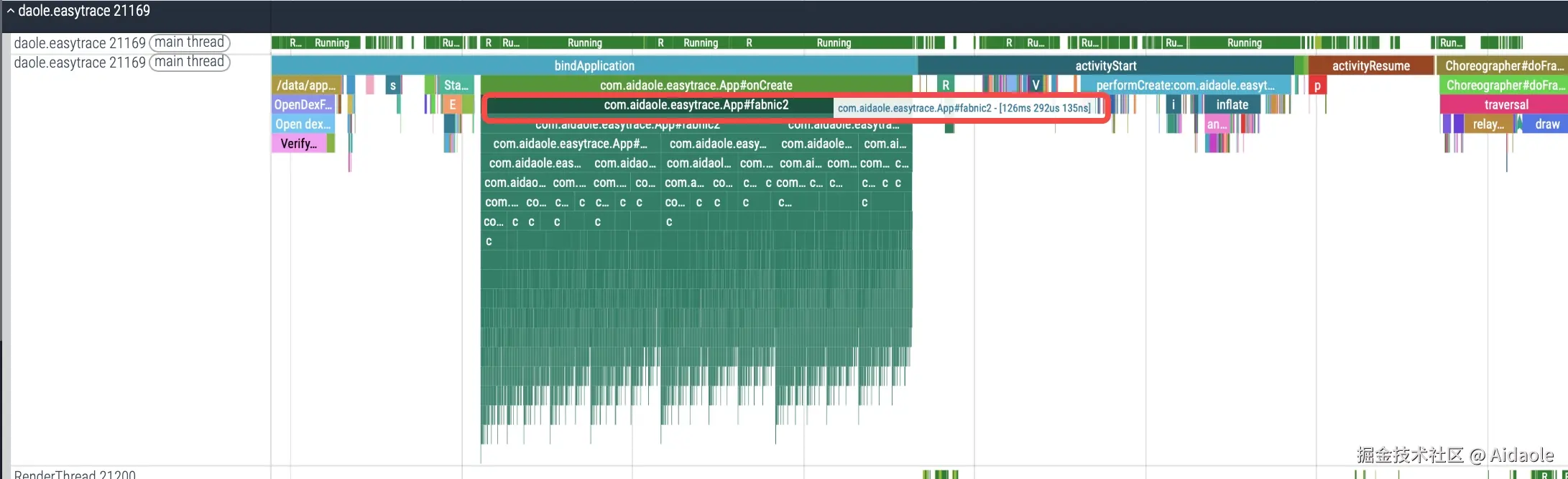Select the first R… thread state segment
1568x479 pixels.
click(295, 42)
